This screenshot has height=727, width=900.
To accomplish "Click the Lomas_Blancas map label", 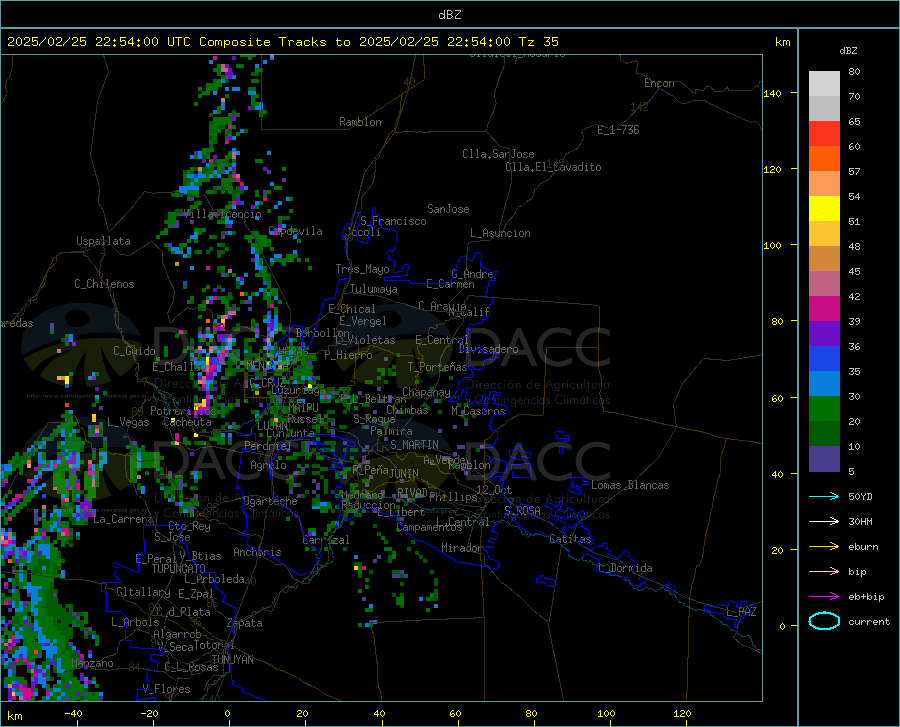I will [x=630, y=485].
